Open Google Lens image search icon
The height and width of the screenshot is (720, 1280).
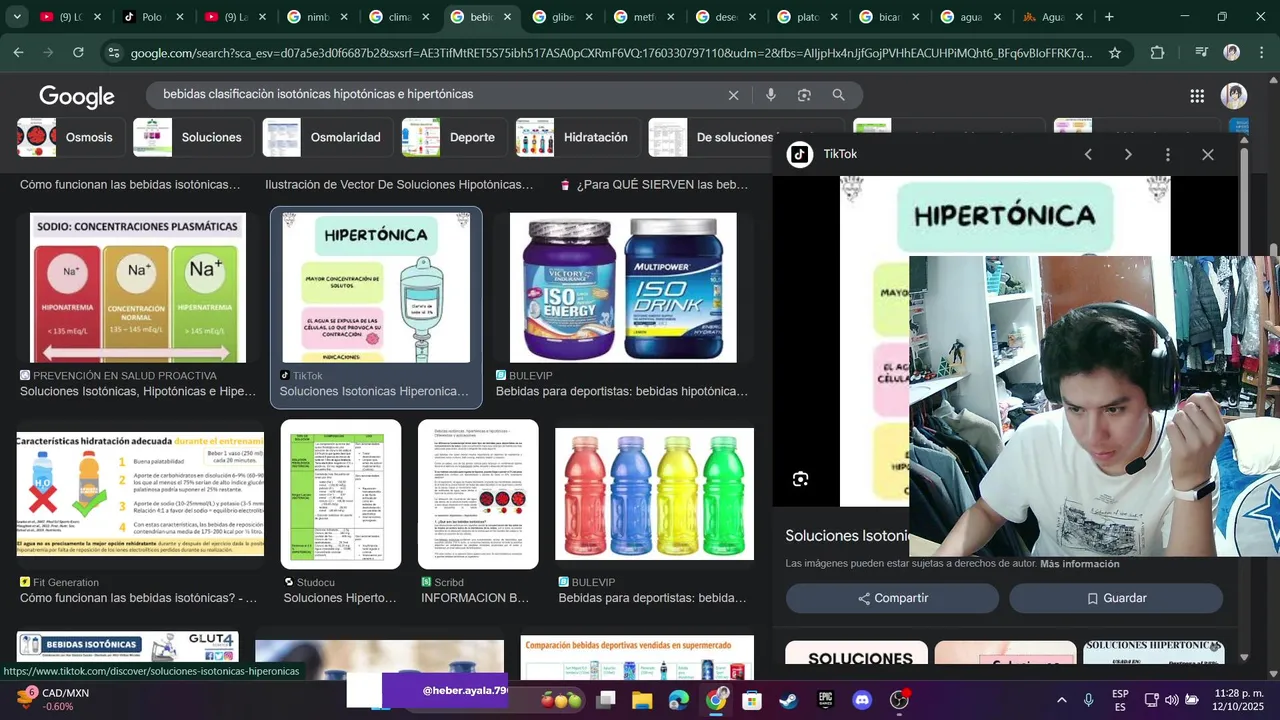(x=804, y=95)
